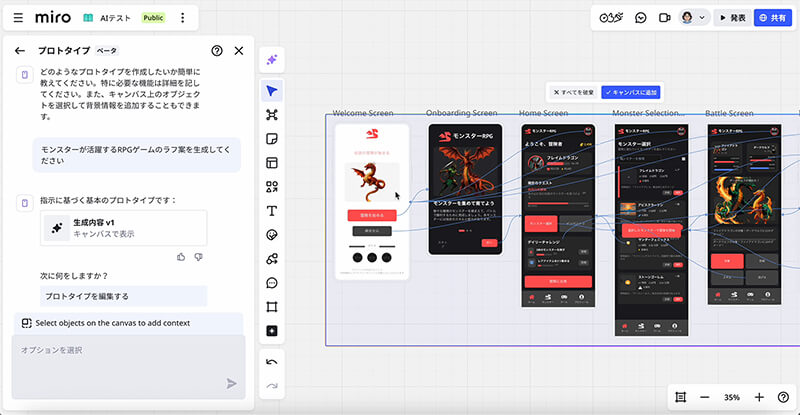The image size is (800, 415).
Task: Click the zoom in plus button
Action: pyautogui.click(x=759, y=397)
